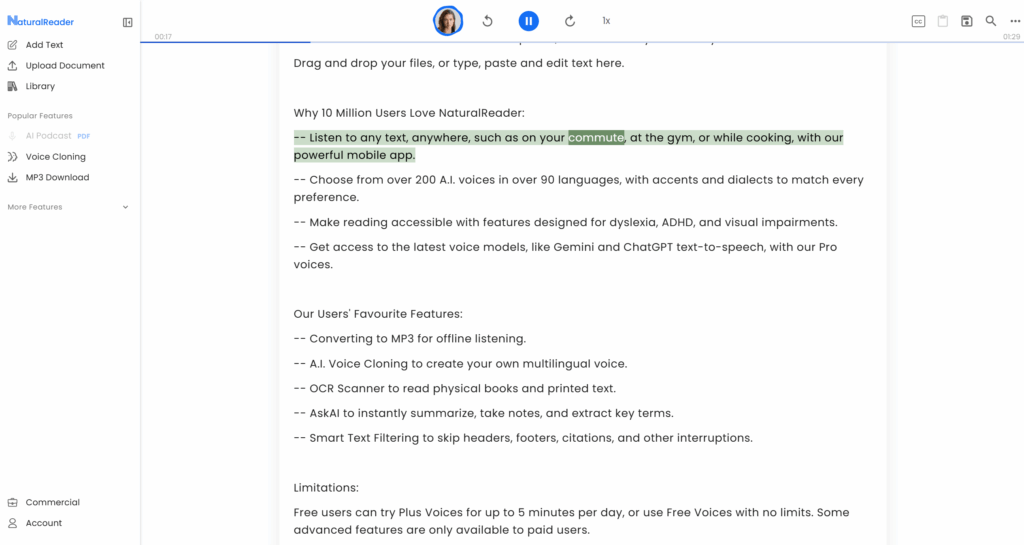1024x545 pixels.
Task: Open Voice Cloning feature
Action: coord(55,157)
